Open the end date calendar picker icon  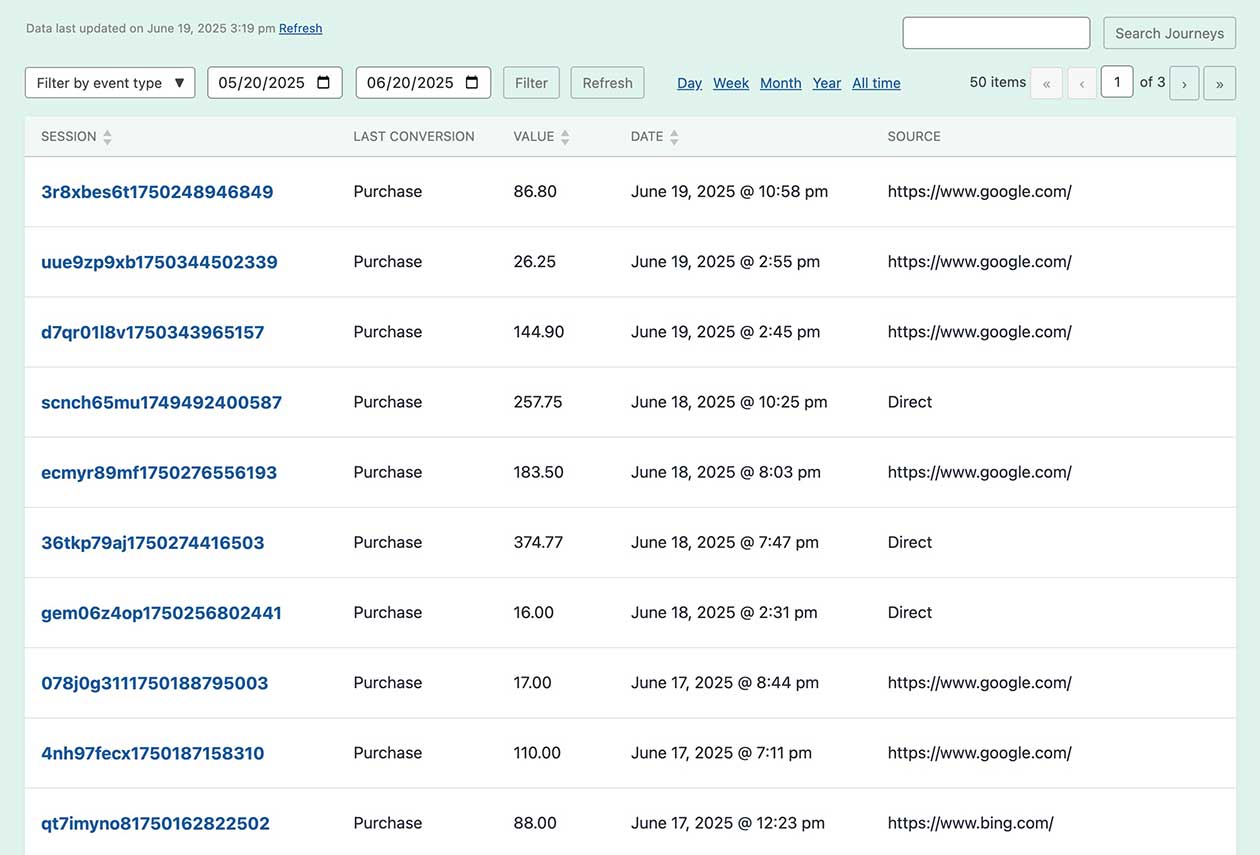pyautogui.click(x=472, y=83)
